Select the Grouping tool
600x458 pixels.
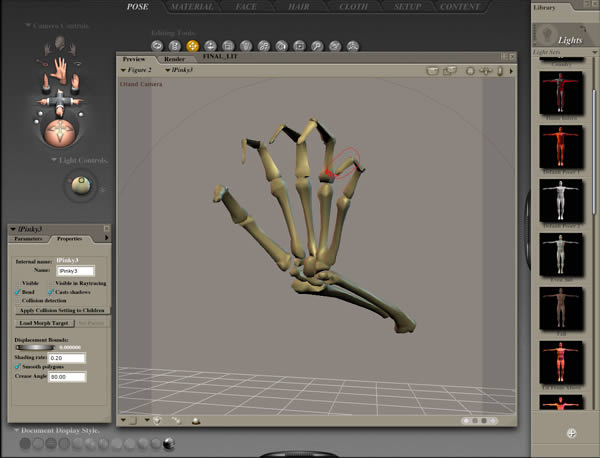299,46
